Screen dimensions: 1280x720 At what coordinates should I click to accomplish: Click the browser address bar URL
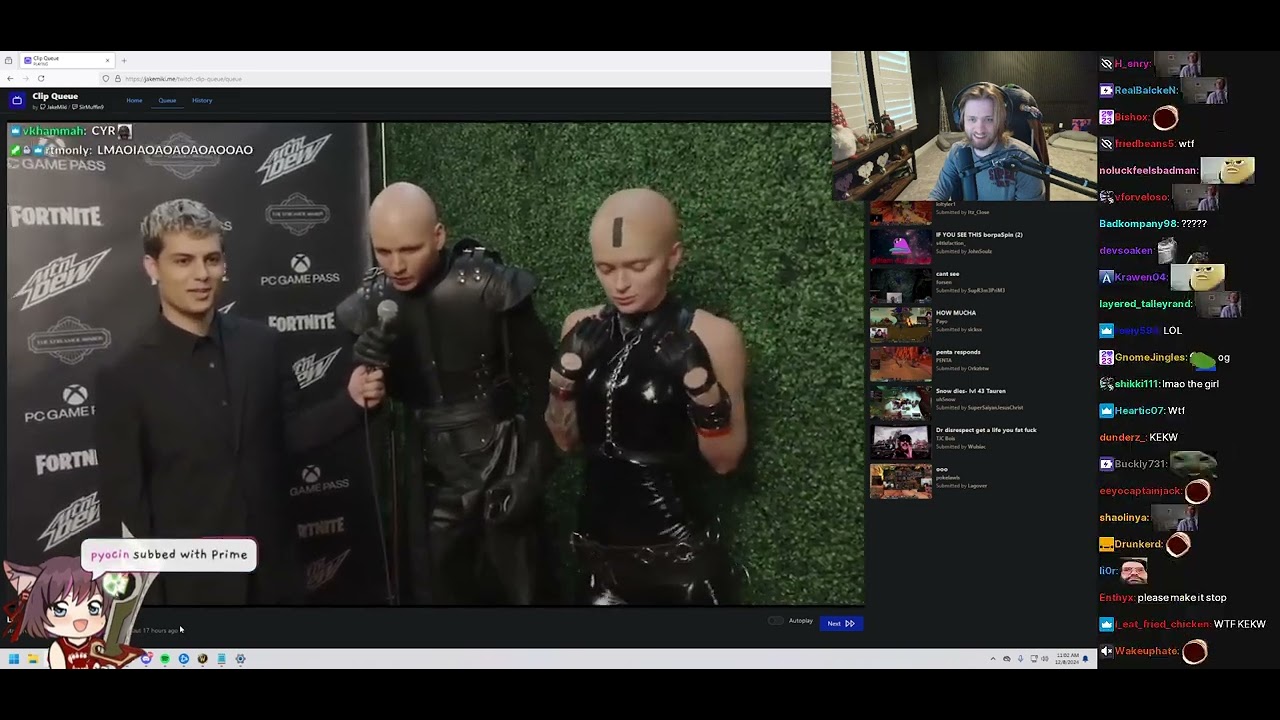point(183,78)
